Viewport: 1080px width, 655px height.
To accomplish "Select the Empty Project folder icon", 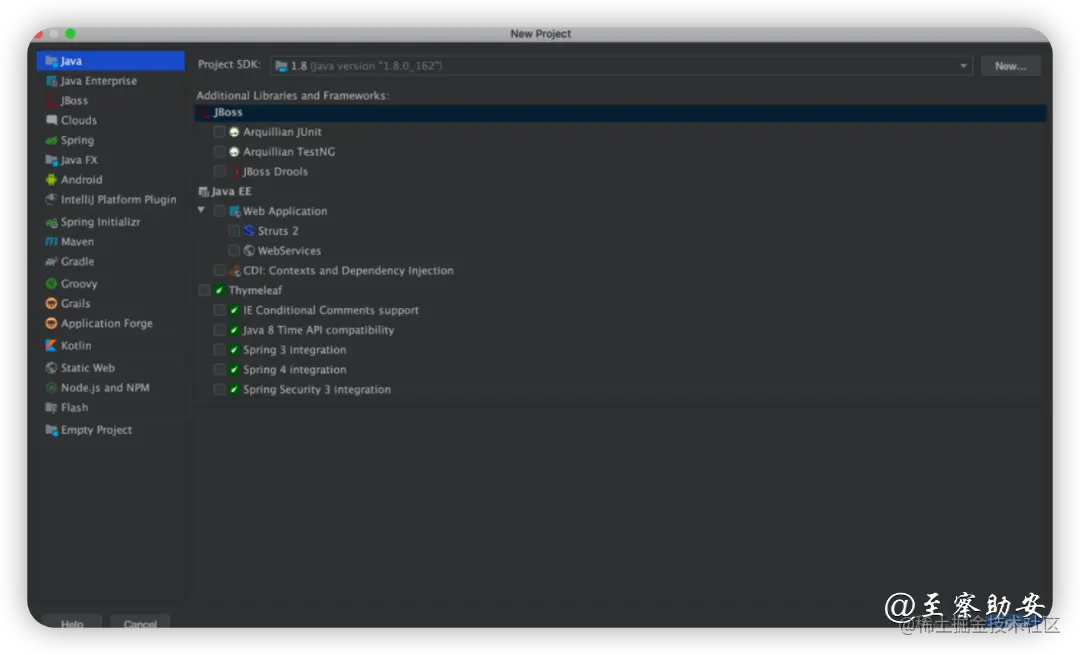I will [x=51, y=430].
